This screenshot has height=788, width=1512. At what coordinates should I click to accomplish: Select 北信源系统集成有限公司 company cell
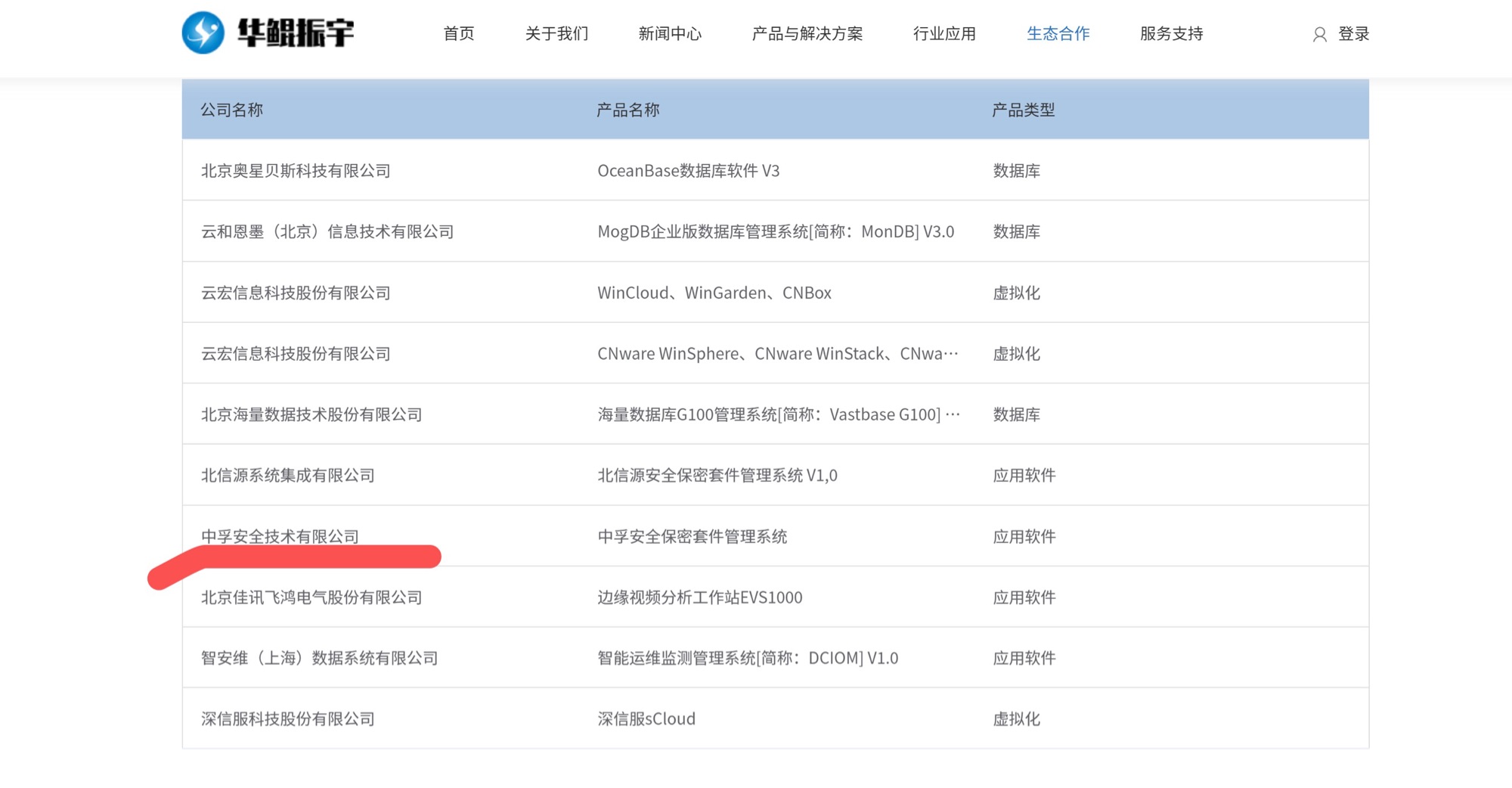(288, 475)
